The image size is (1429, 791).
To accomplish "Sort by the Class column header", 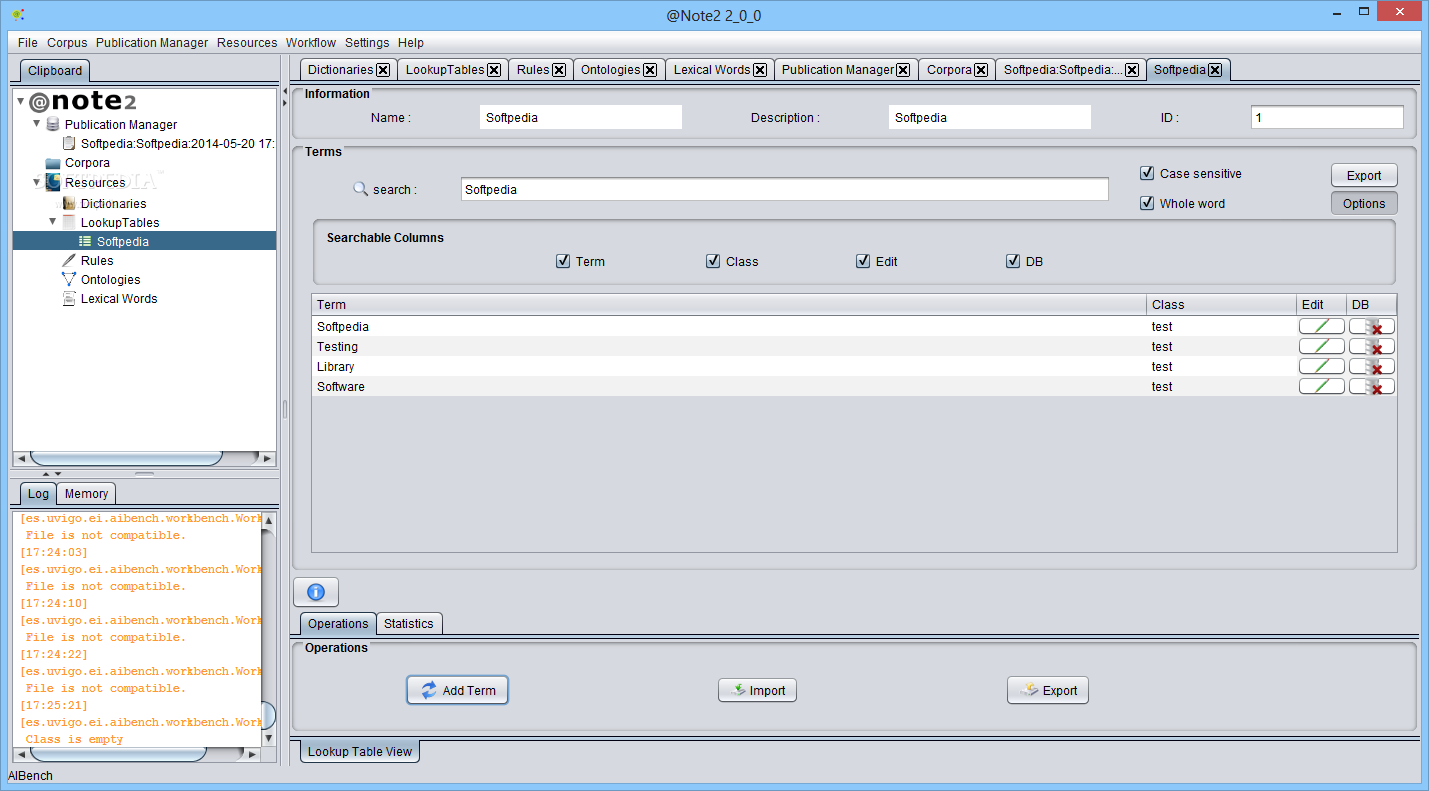I will coord(1221,304).
